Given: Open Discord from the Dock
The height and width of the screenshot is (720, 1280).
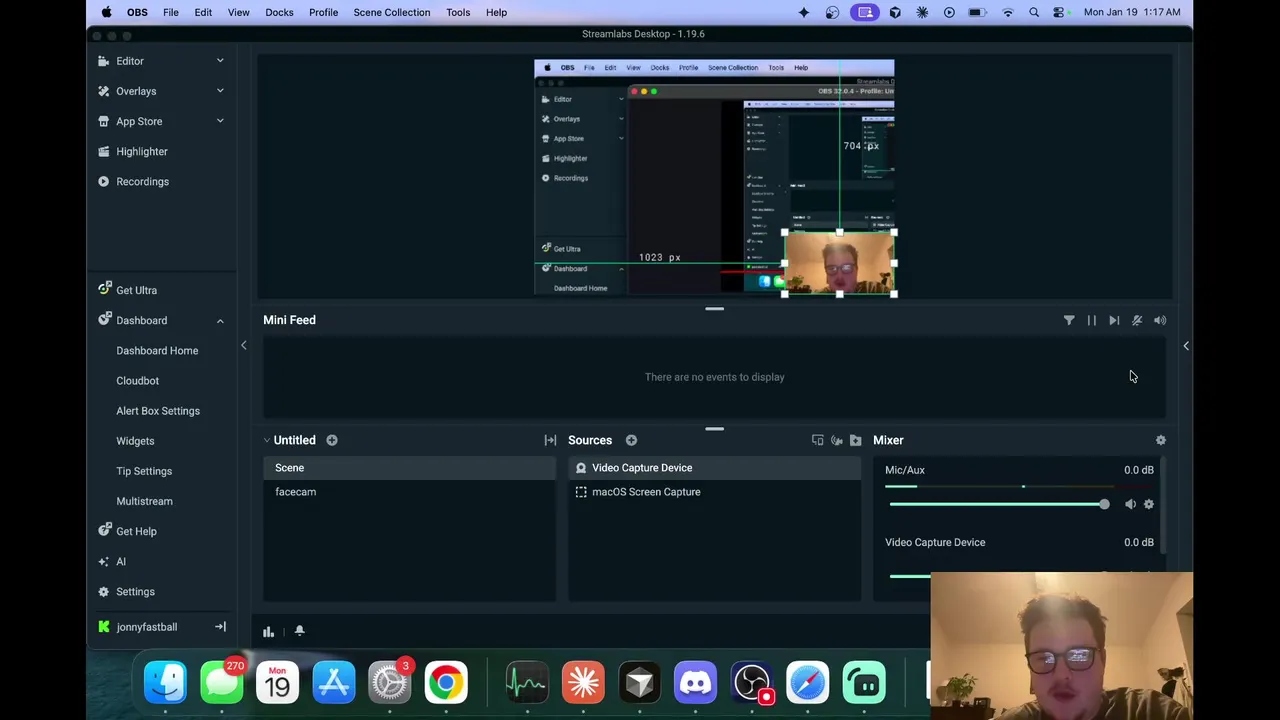Looking at the screenshot, I should (x=695, y=683).
